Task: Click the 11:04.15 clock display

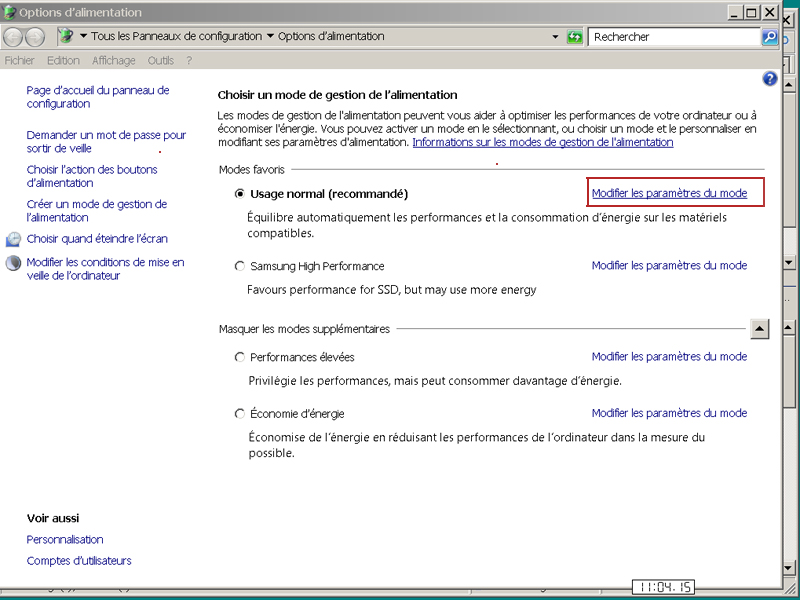Action: pyautogui.click(x=664, y=587)
